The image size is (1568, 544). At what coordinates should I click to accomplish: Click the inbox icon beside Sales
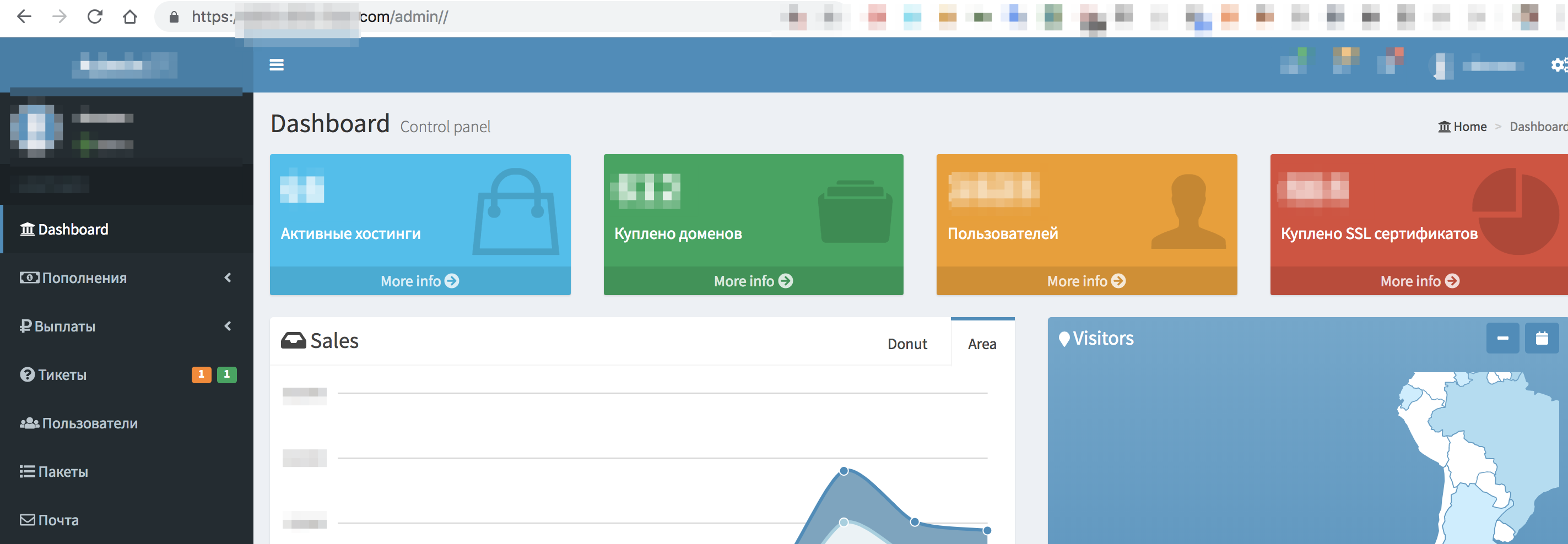click(294, 340)
